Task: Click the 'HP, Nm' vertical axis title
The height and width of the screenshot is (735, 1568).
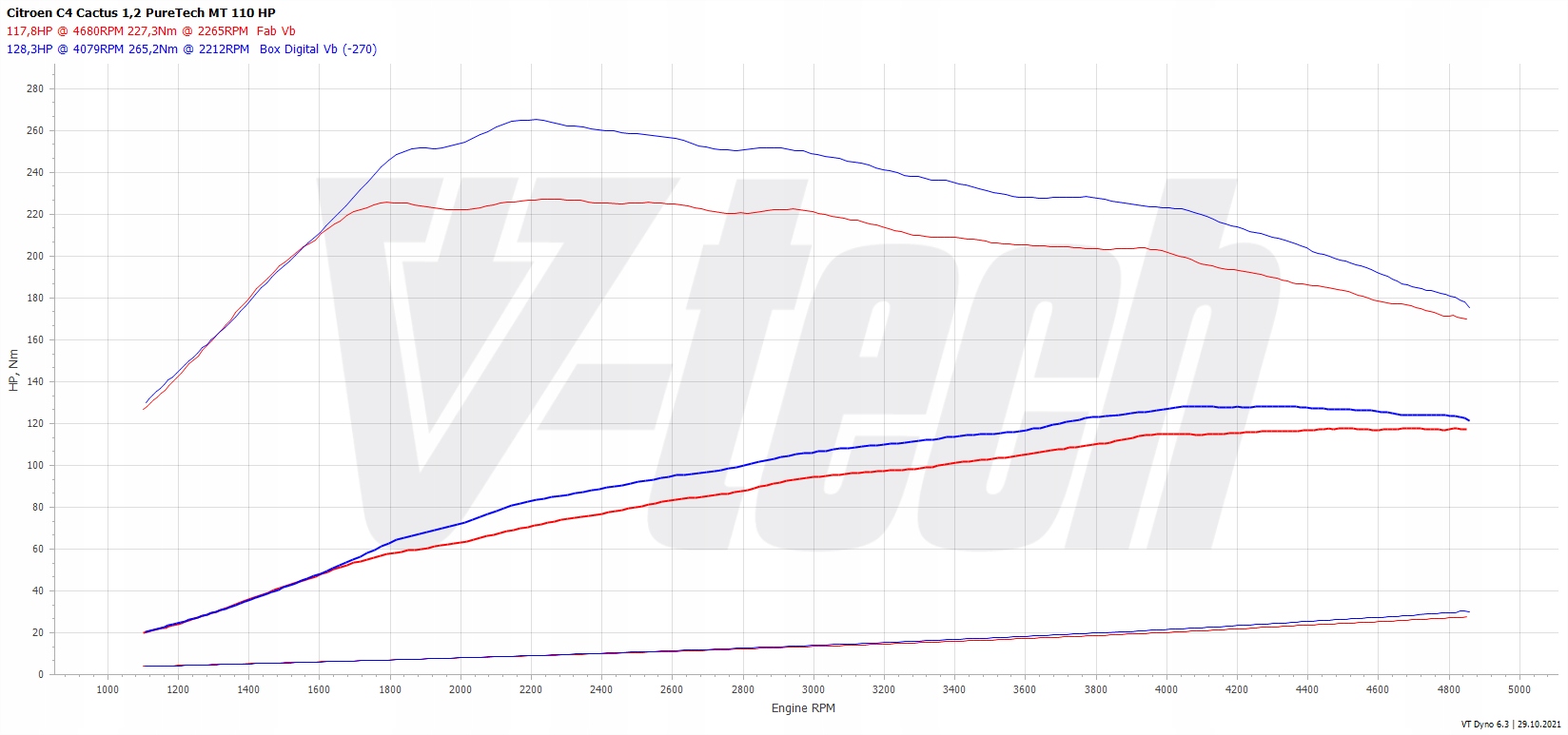Action: point(13,371)
